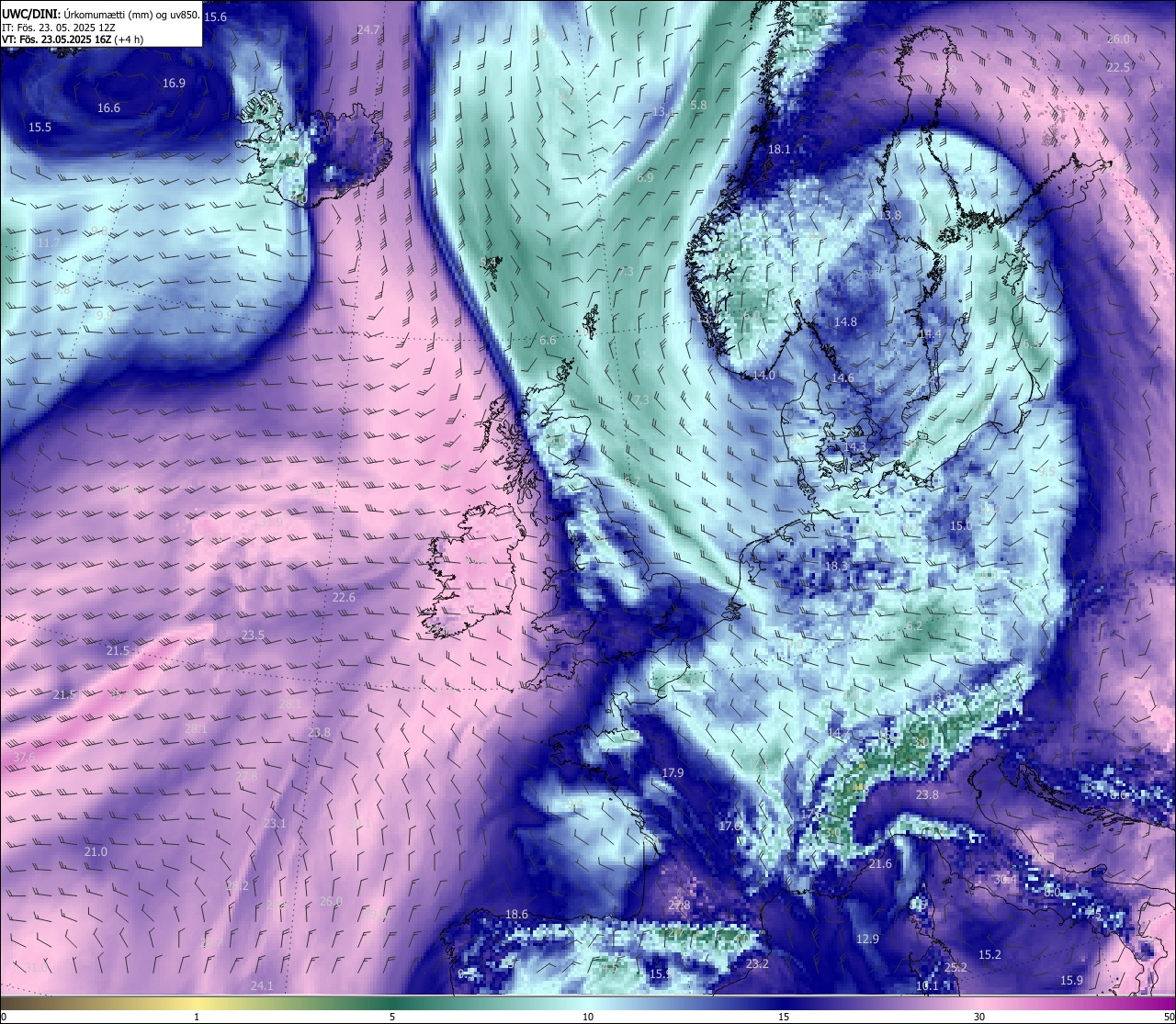Click the map value 6.9

tap(645, 177)
